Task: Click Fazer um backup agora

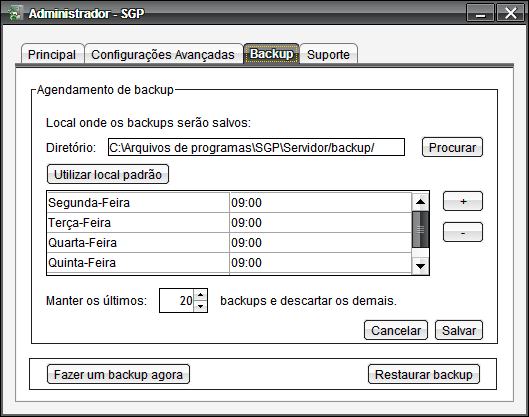Action: click(x=118, y=374)
